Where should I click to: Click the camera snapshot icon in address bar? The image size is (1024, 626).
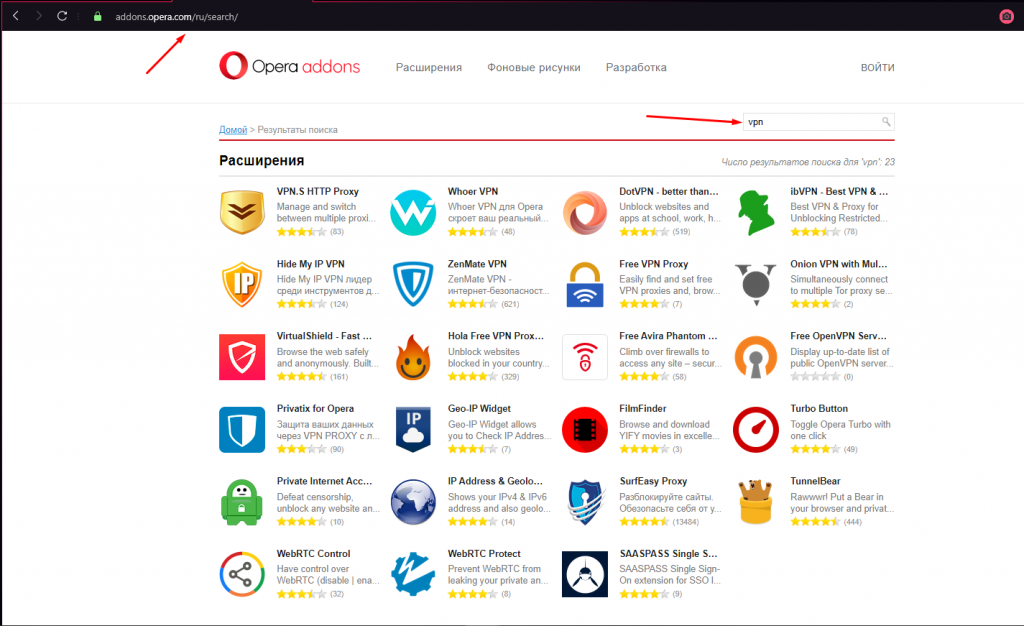1006,16
